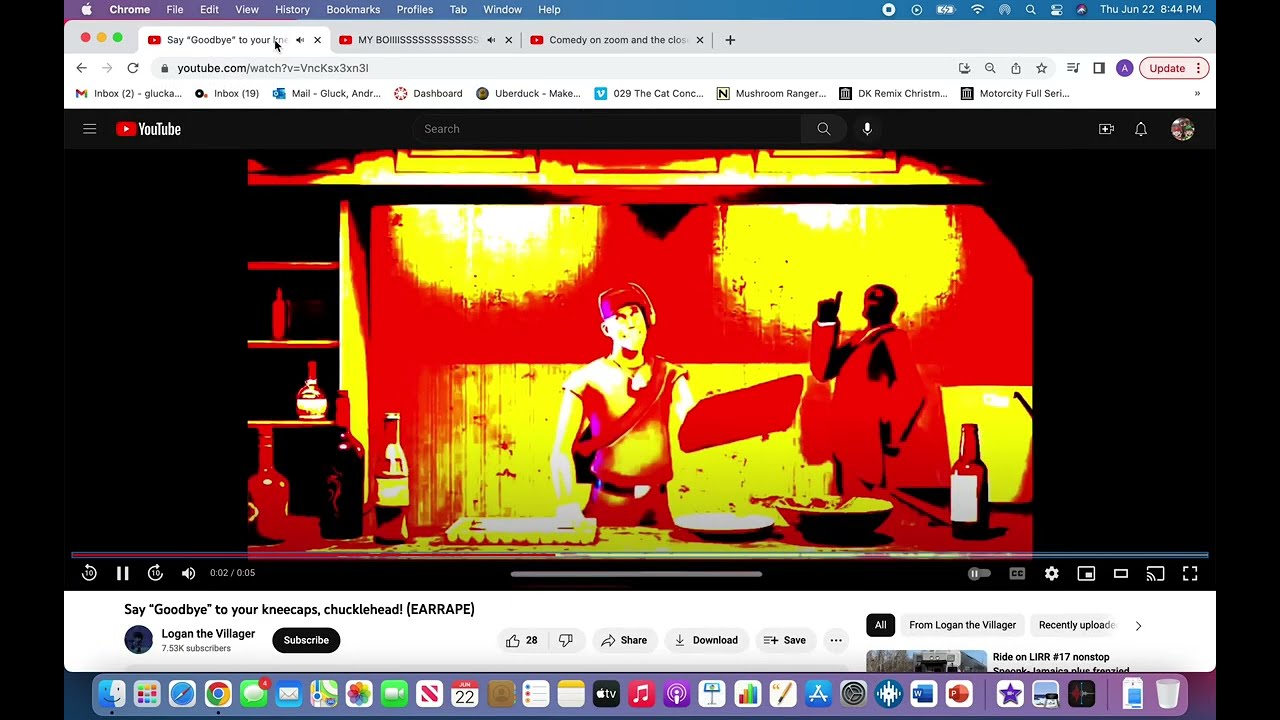Open macOS Control Center
The height and width of the screenshot is (720, 1280).
coord(1056,9)
